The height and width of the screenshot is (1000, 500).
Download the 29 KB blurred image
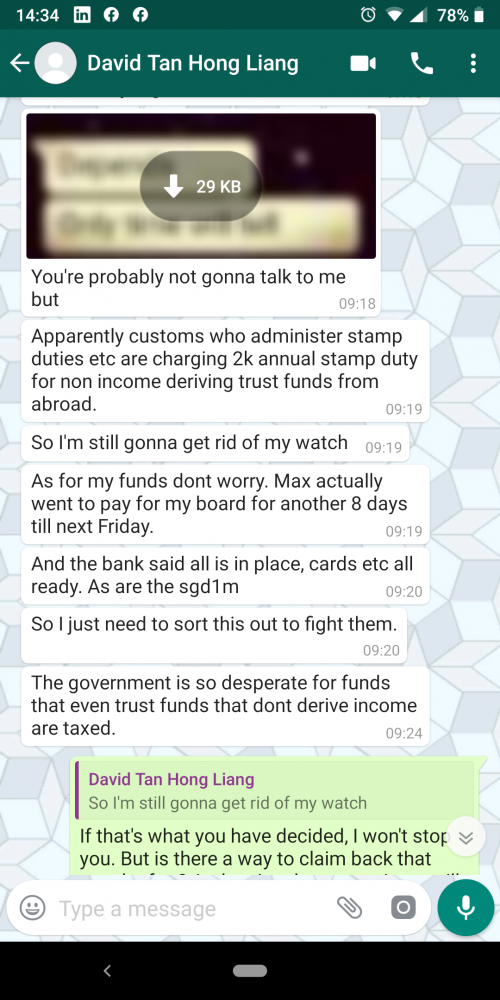(201, 186)
